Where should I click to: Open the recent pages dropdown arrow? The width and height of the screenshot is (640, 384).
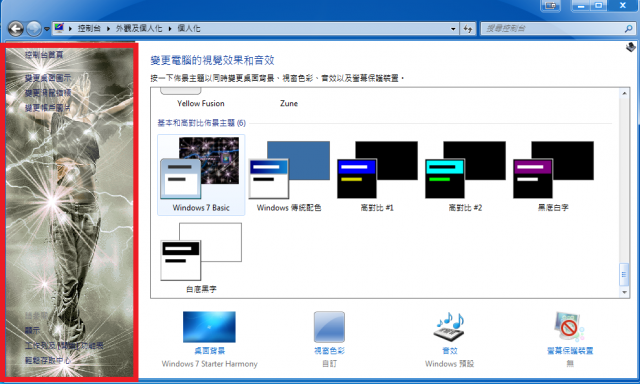coord(47,29)
